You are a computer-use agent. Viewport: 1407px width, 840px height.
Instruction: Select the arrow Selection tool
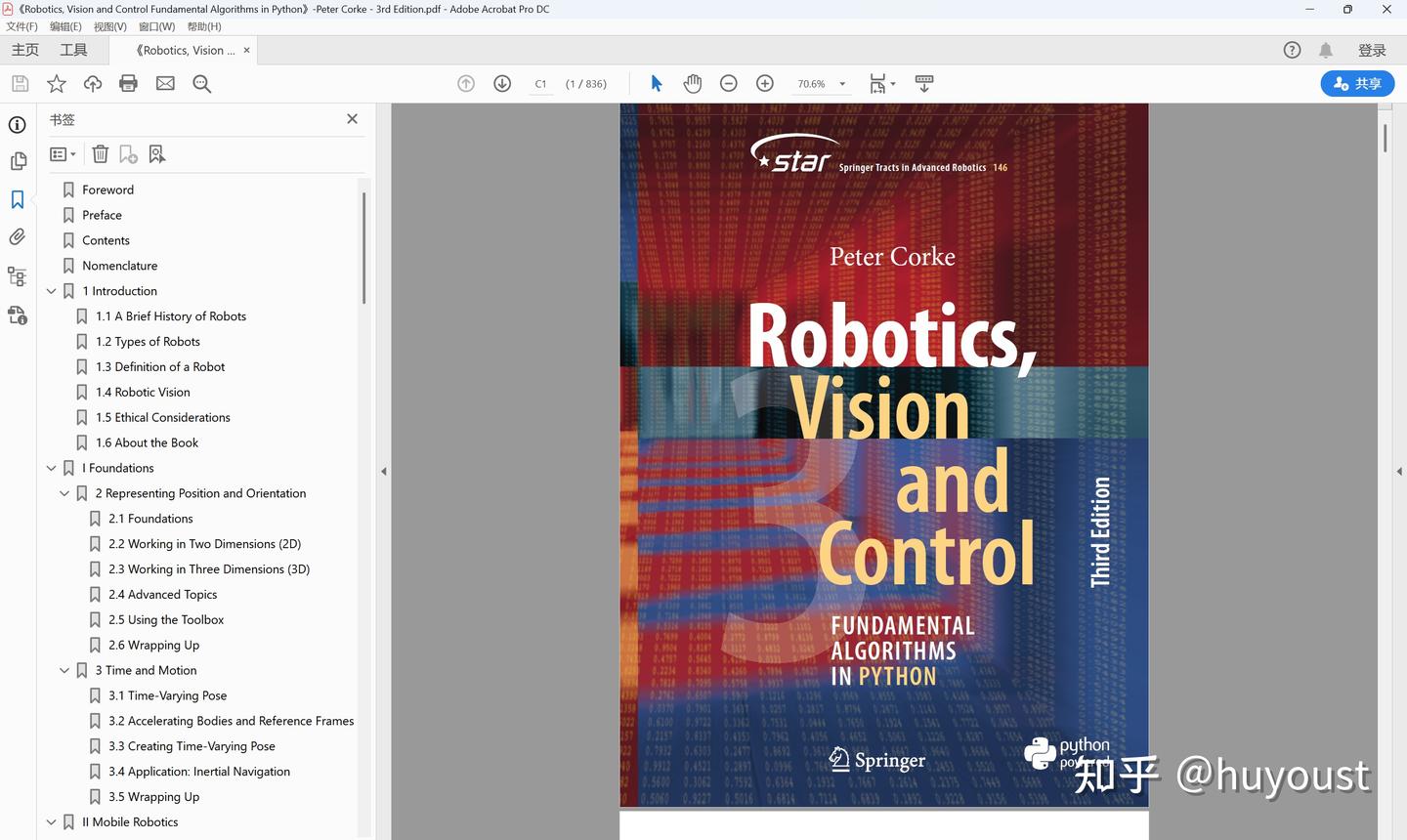656,84
